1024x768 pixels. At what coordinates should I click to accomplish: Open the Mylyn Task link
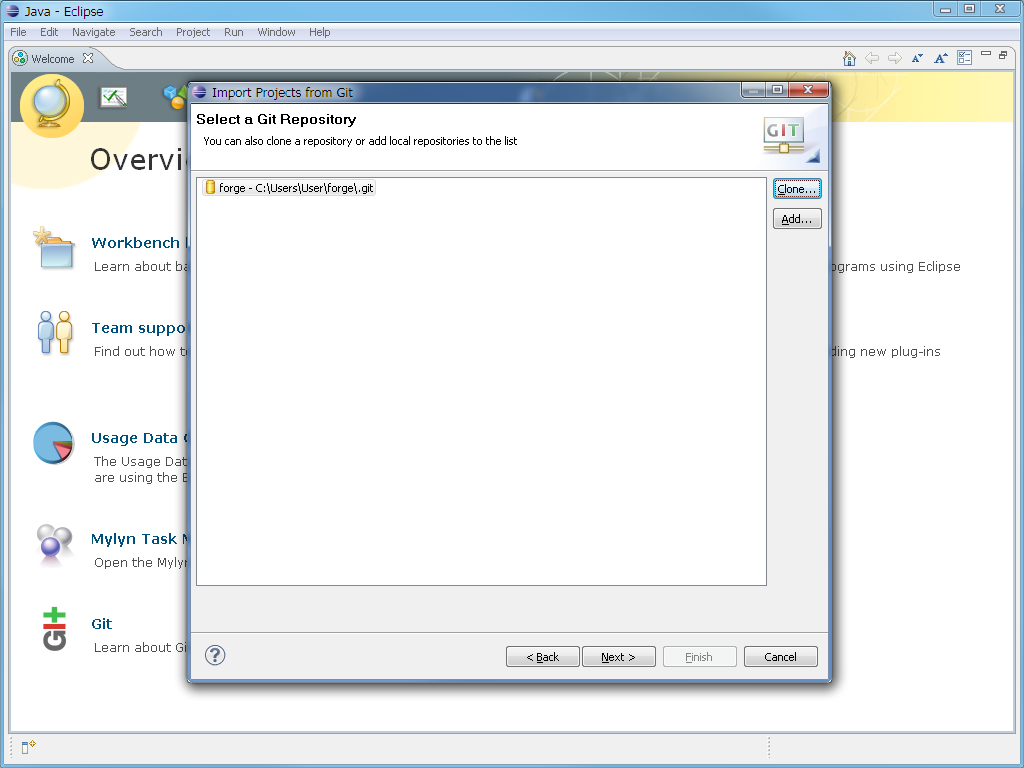[x=140, y=539]
